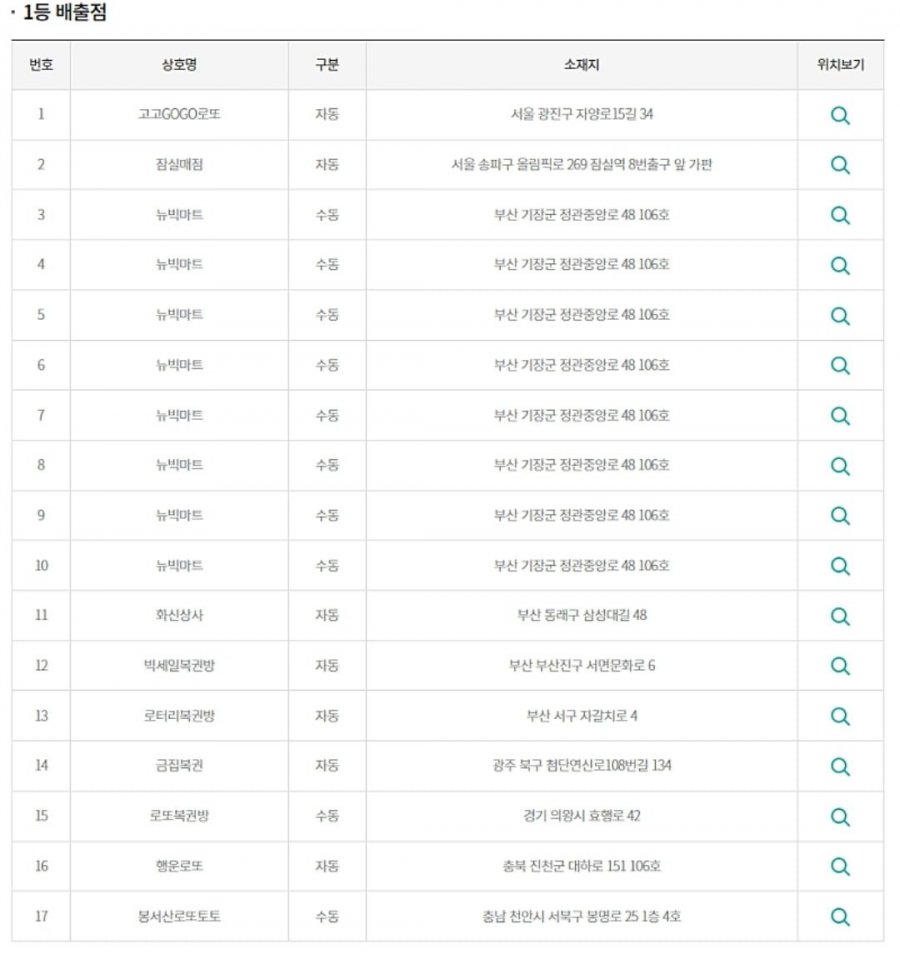Show location of 행운로또 store

click(840, 866)
